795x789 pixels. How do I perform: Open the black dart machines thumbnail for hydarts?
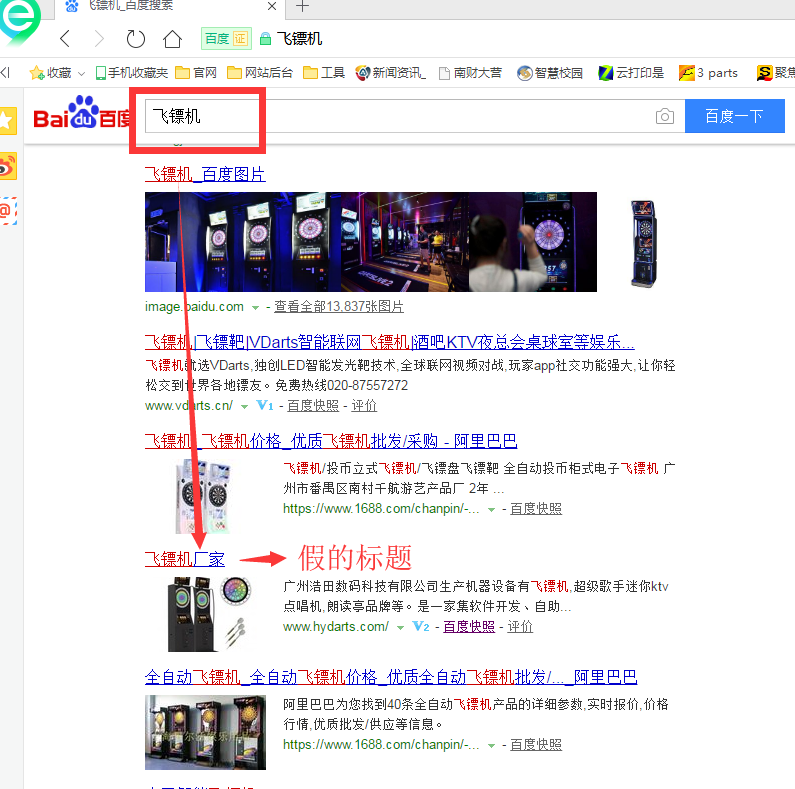pyautogui.click(x=209, y=614)
